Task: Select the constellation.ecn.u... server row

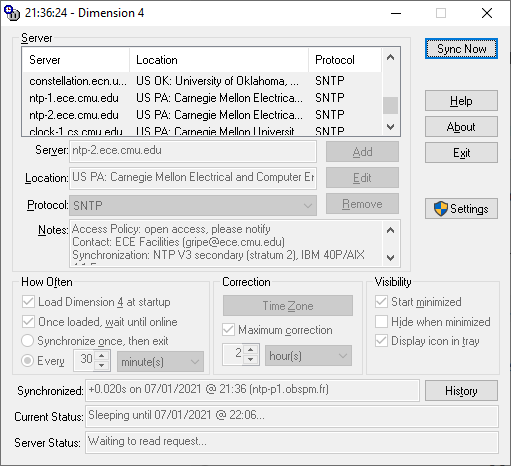Action: 202,81
